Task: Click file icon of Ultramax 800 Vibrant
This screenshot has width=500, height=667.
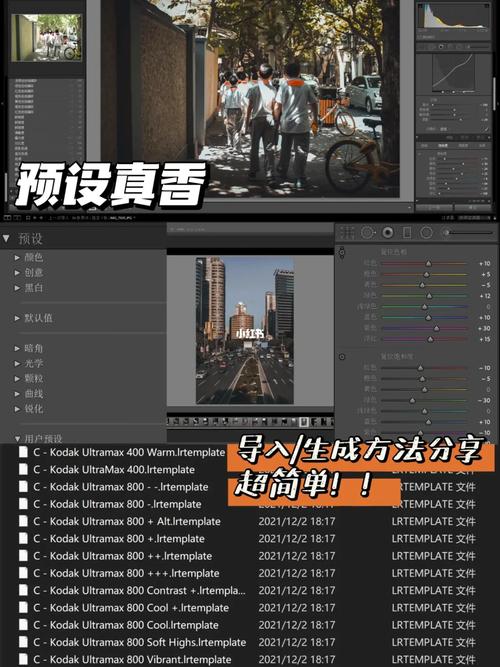Action: click(24, 659)
